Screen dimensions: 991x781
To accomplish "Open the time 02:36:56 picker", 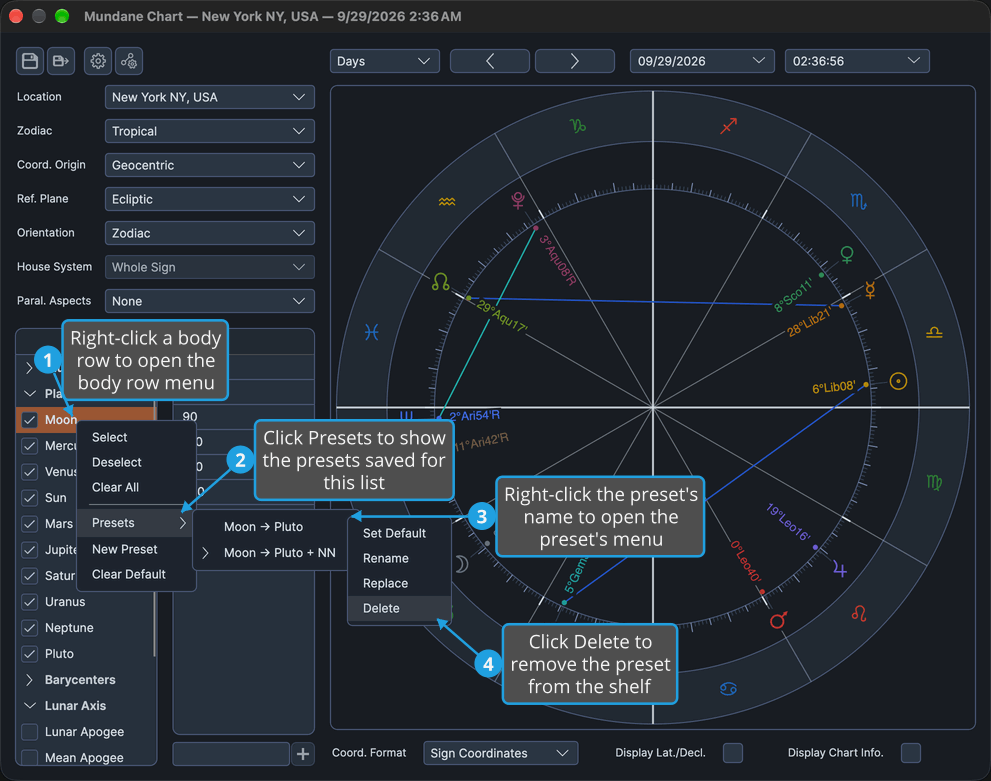I will (857, 61).
